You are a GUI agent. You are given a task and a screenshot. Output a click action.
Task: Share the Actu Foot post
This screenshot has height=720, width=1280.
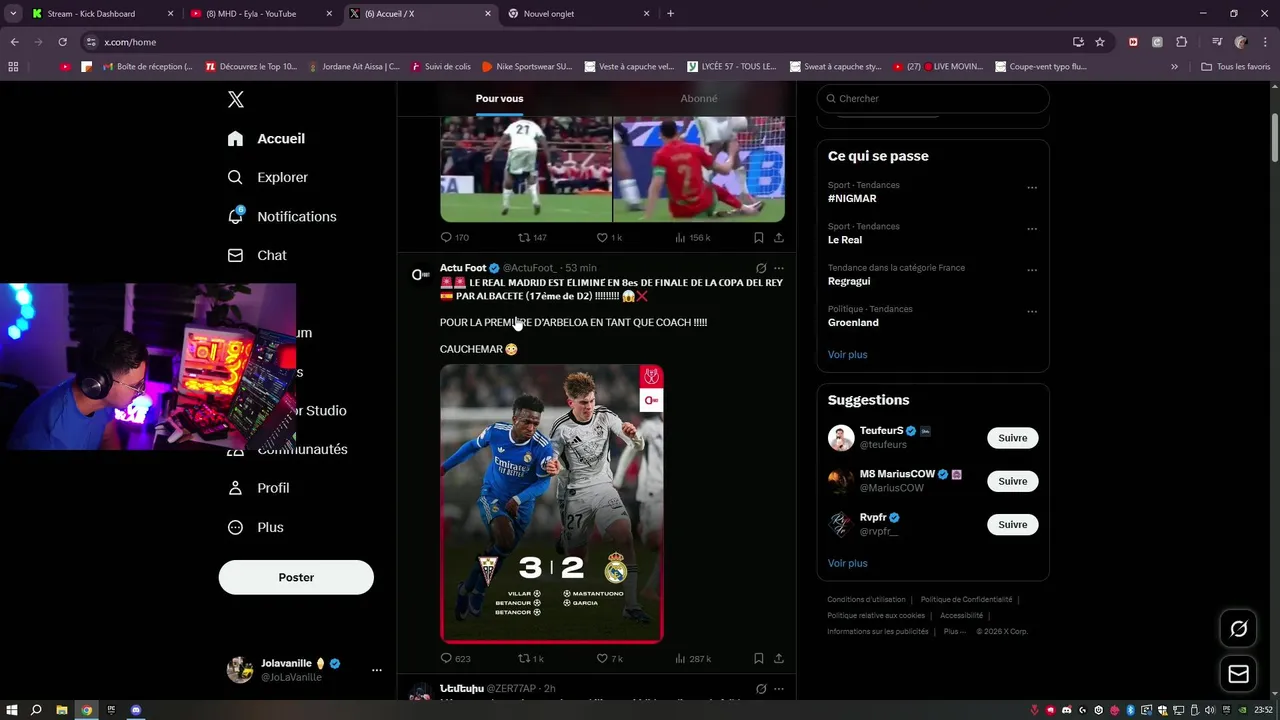click(x=779, y=659)
